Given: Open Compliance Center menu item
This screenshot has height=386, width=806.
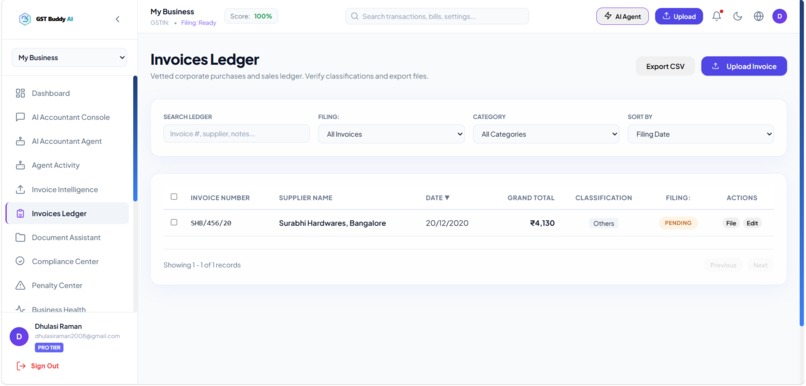Looking at the screenshot, I should point(67,261).
